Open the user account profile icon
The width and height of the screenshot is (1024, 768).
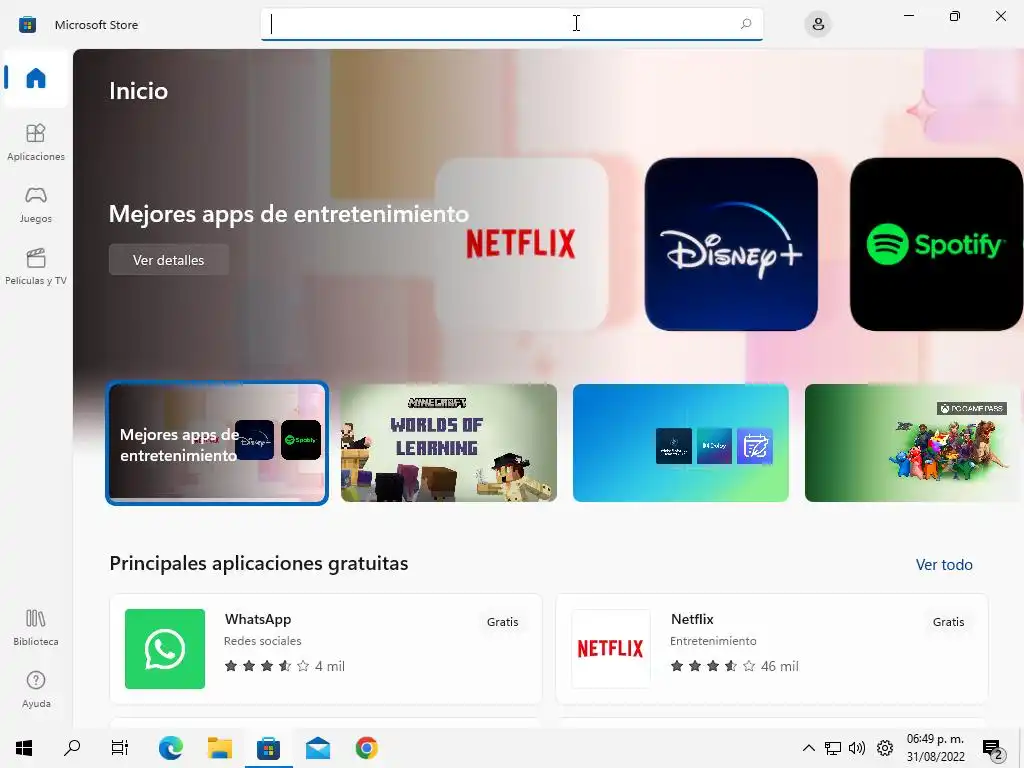(x=818, y=25)
